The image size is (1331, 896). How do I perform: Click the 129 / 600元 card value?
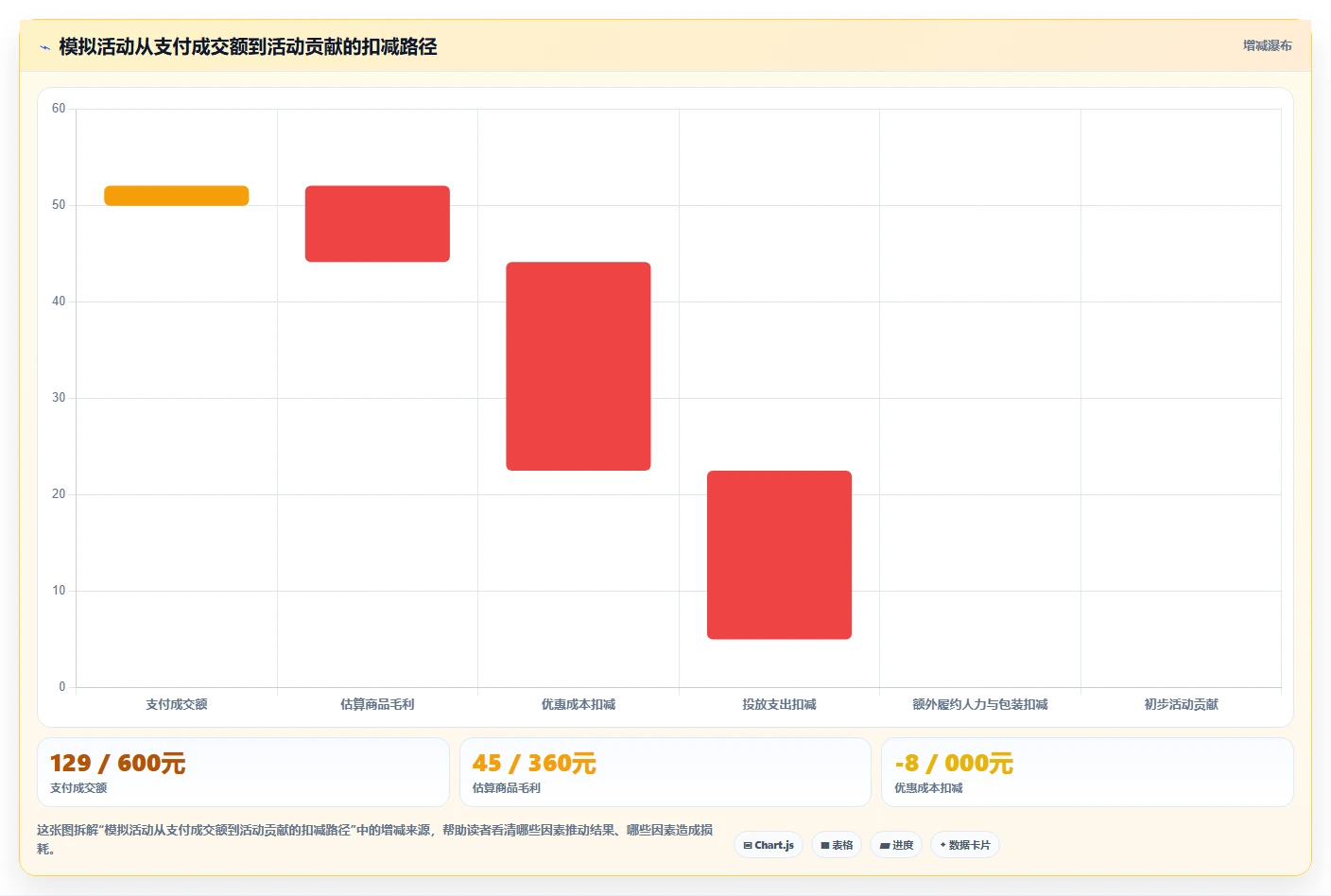coord(118,763)
